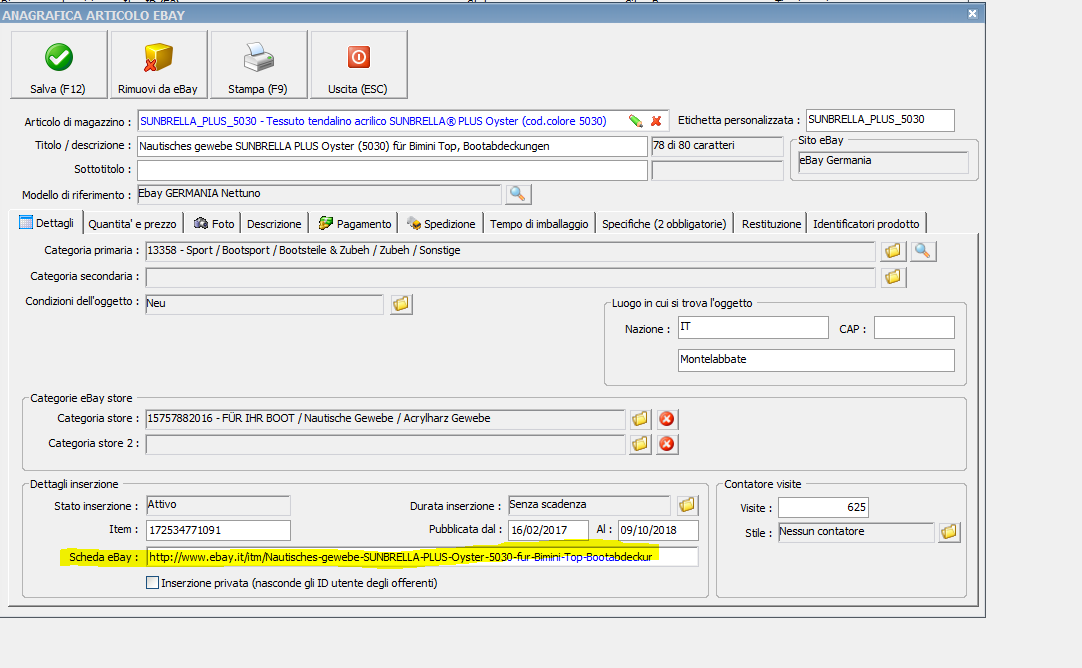Switch to the Spedizione tab
The image size is (1082, 668).
click(441, 224)
